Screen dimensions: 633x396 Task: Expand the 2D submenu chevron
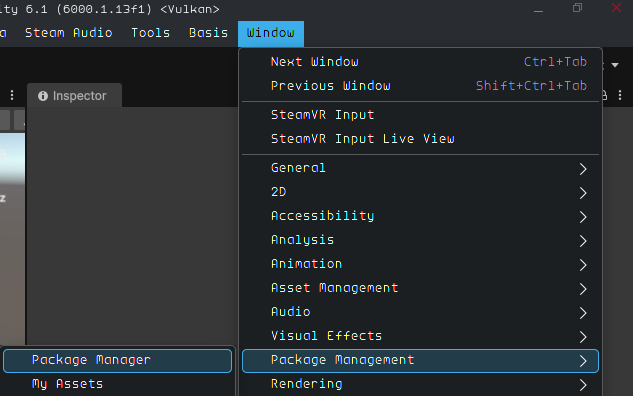click(583, 193)
